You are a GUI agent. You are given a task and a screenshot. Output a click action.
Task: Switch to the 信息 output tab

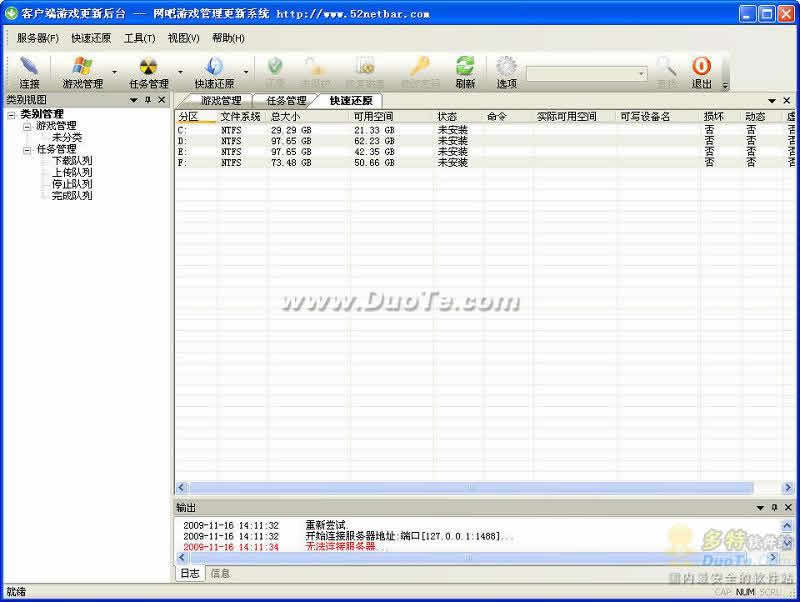(x=220, y=574)
